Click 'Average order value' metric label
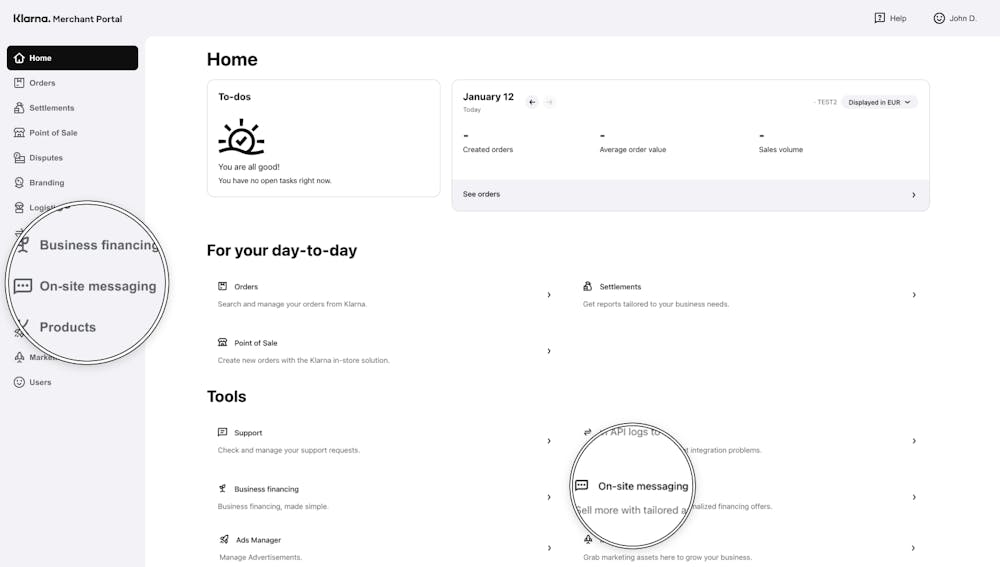The width and height of the screenshot is (1000, 567). pos(633,150)
